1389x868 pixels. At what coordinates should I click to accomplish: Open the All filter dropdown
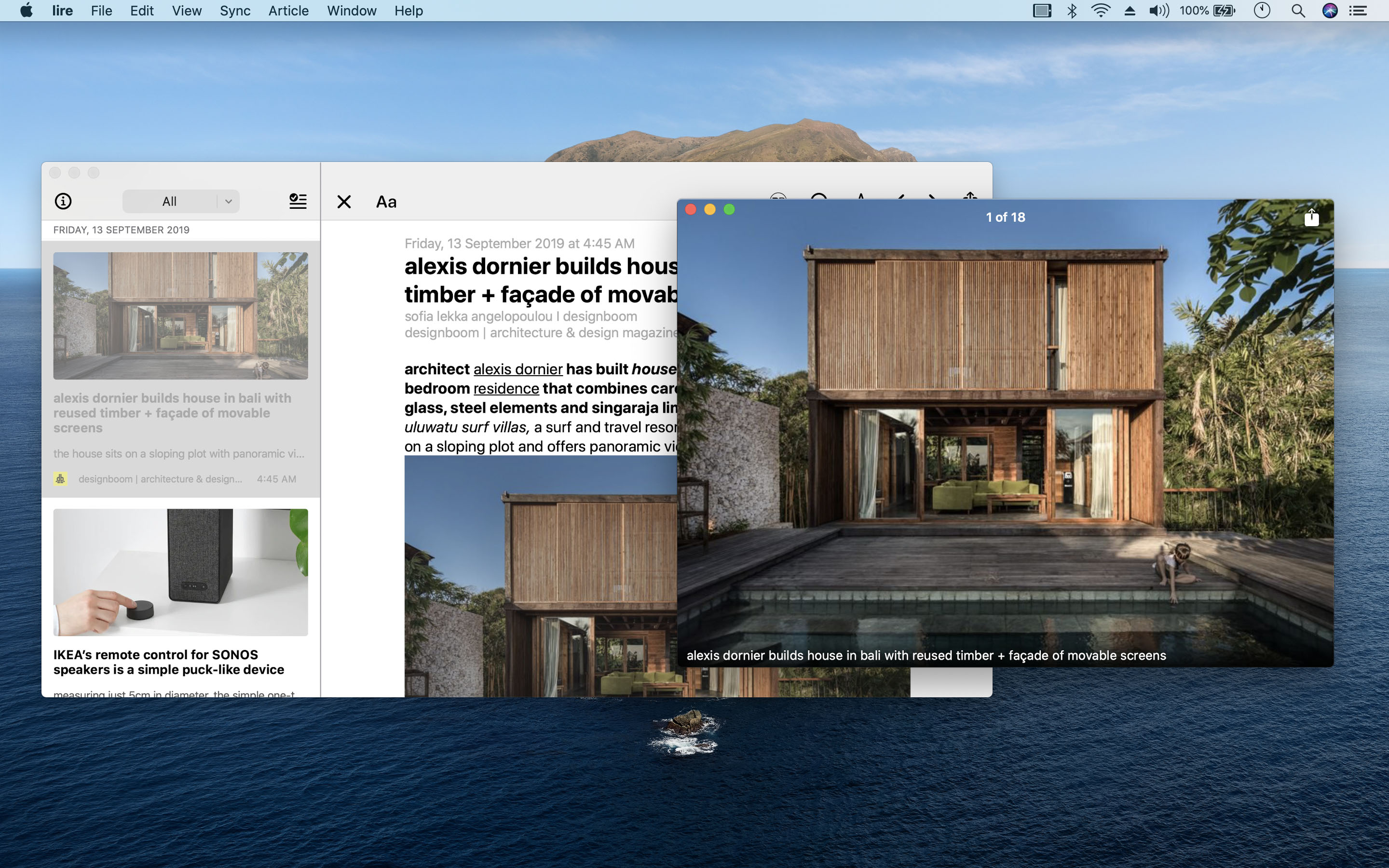[181, 202]
